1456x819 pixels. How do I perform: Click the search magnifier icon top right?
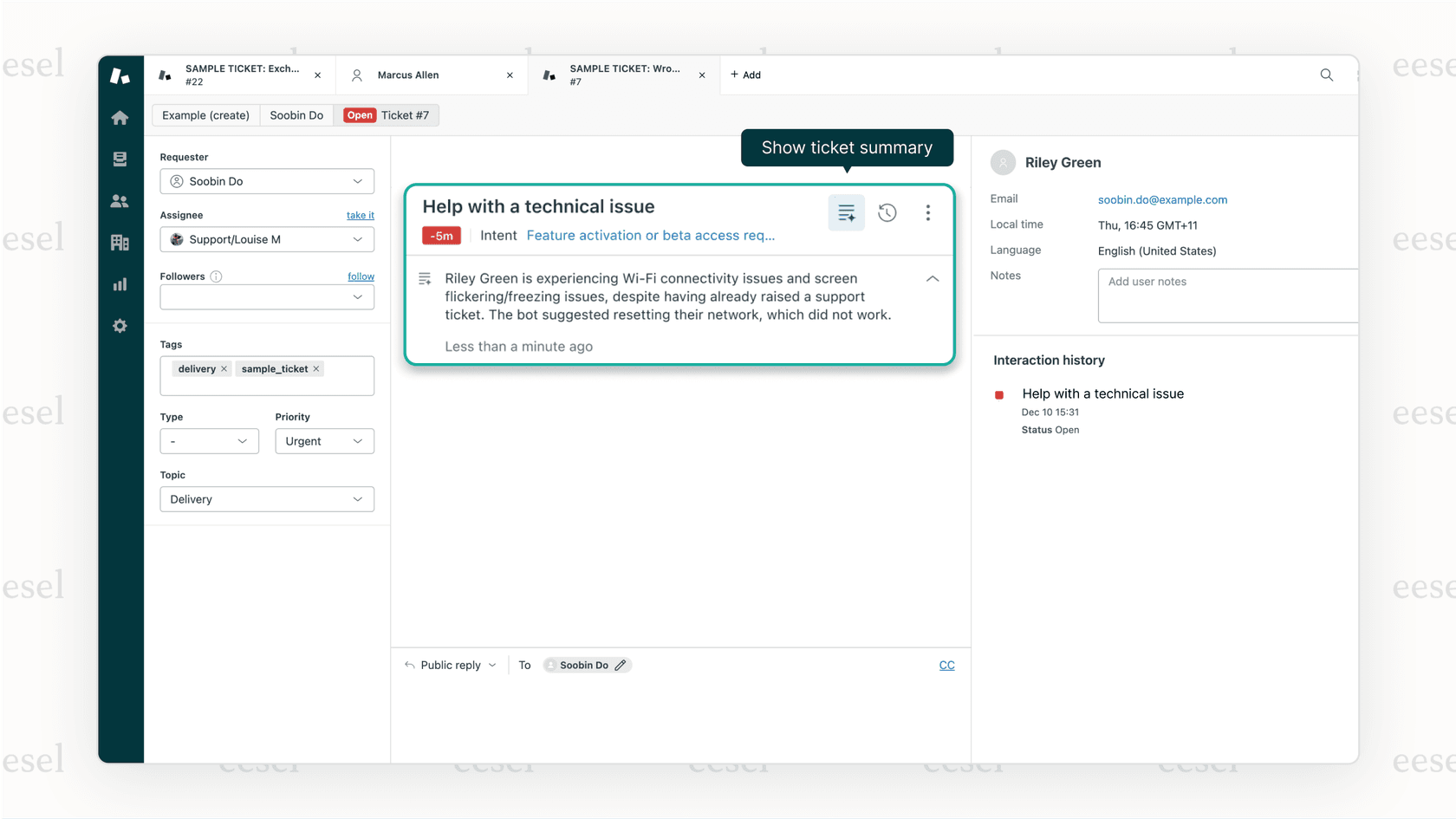click(x=1326, y=75)
